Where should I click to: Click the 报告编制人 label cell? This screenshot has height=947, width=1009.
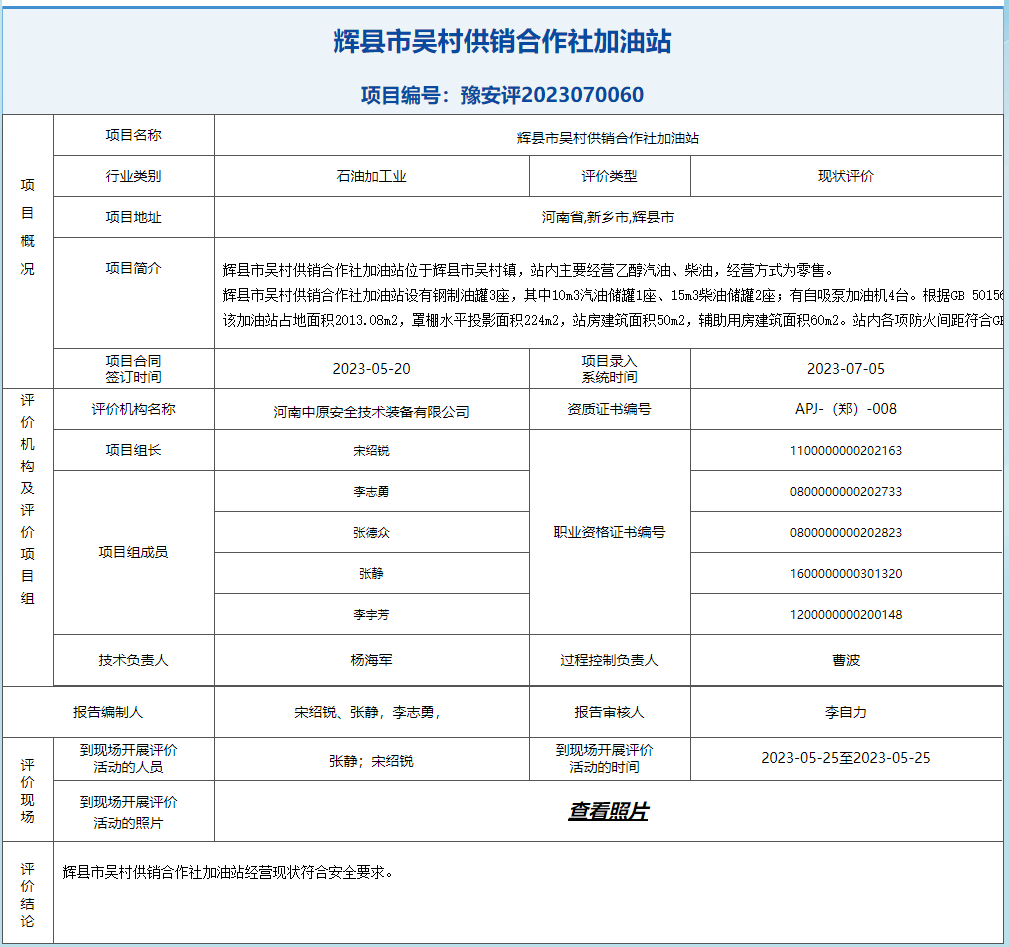coord(108,712)
